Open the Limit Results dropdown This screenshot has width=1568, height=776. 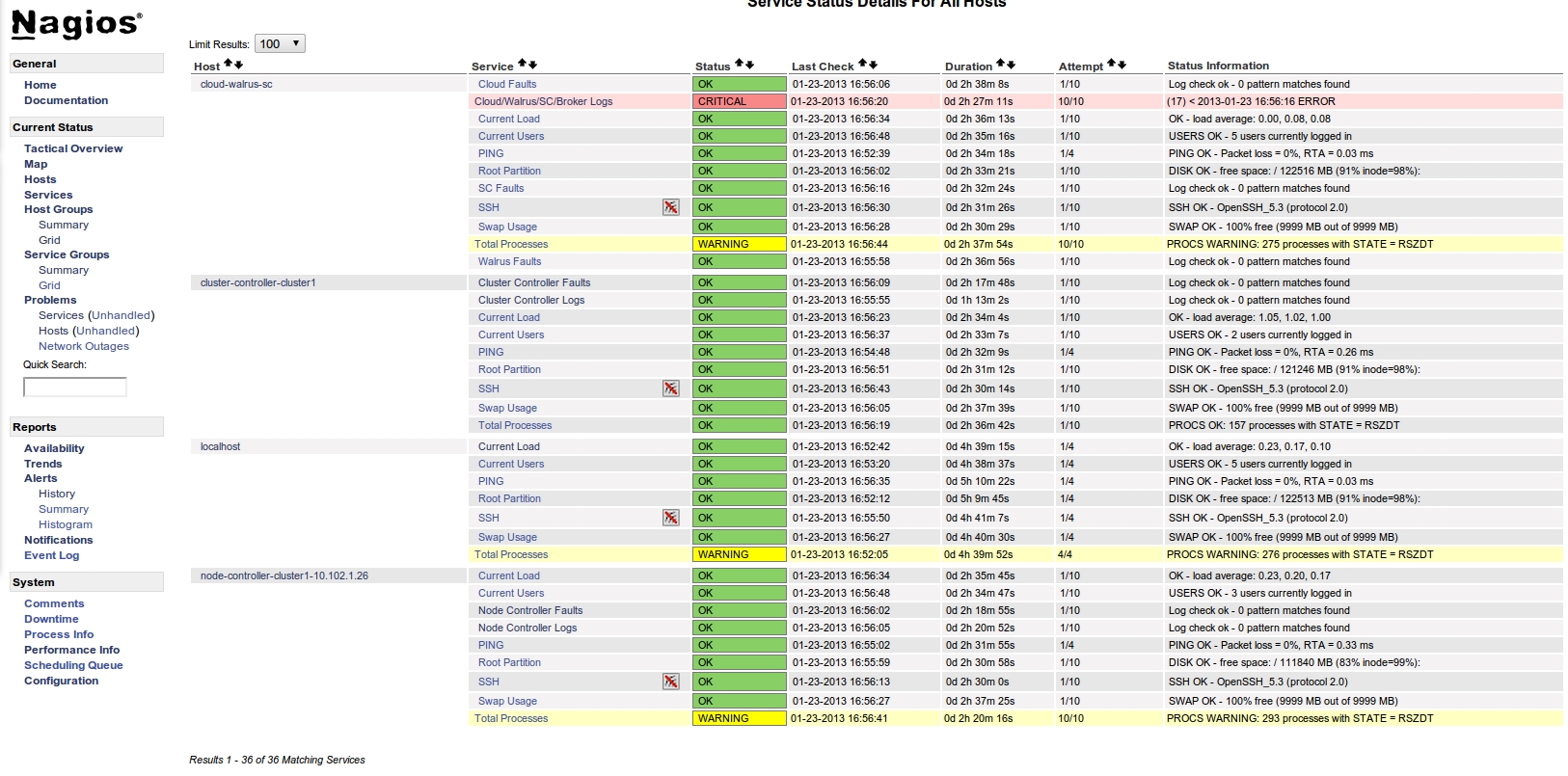(x=280, y=43)
